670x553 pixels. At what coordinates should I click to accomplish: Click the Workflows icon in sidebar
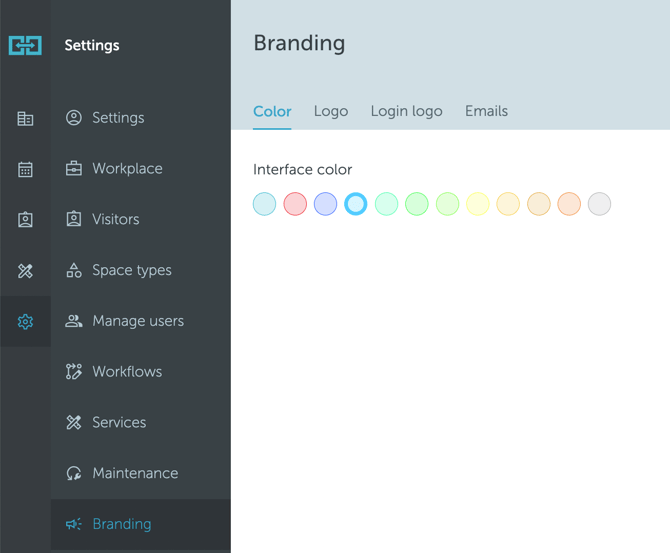click(x=74, y=372)
